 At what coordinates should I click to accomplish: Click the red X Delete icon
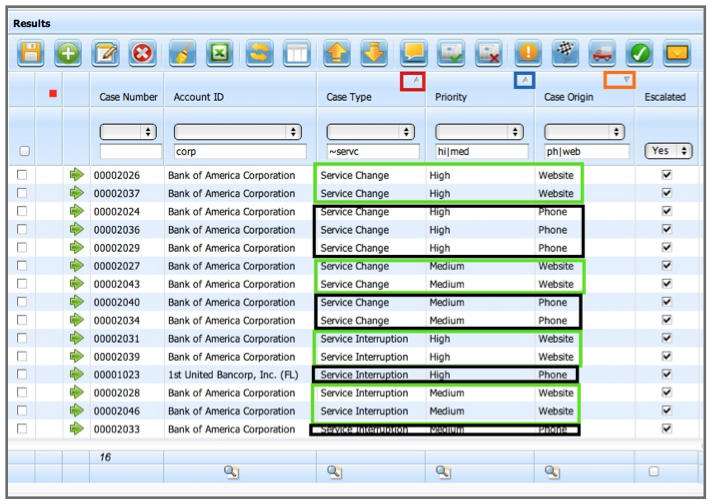142,53
